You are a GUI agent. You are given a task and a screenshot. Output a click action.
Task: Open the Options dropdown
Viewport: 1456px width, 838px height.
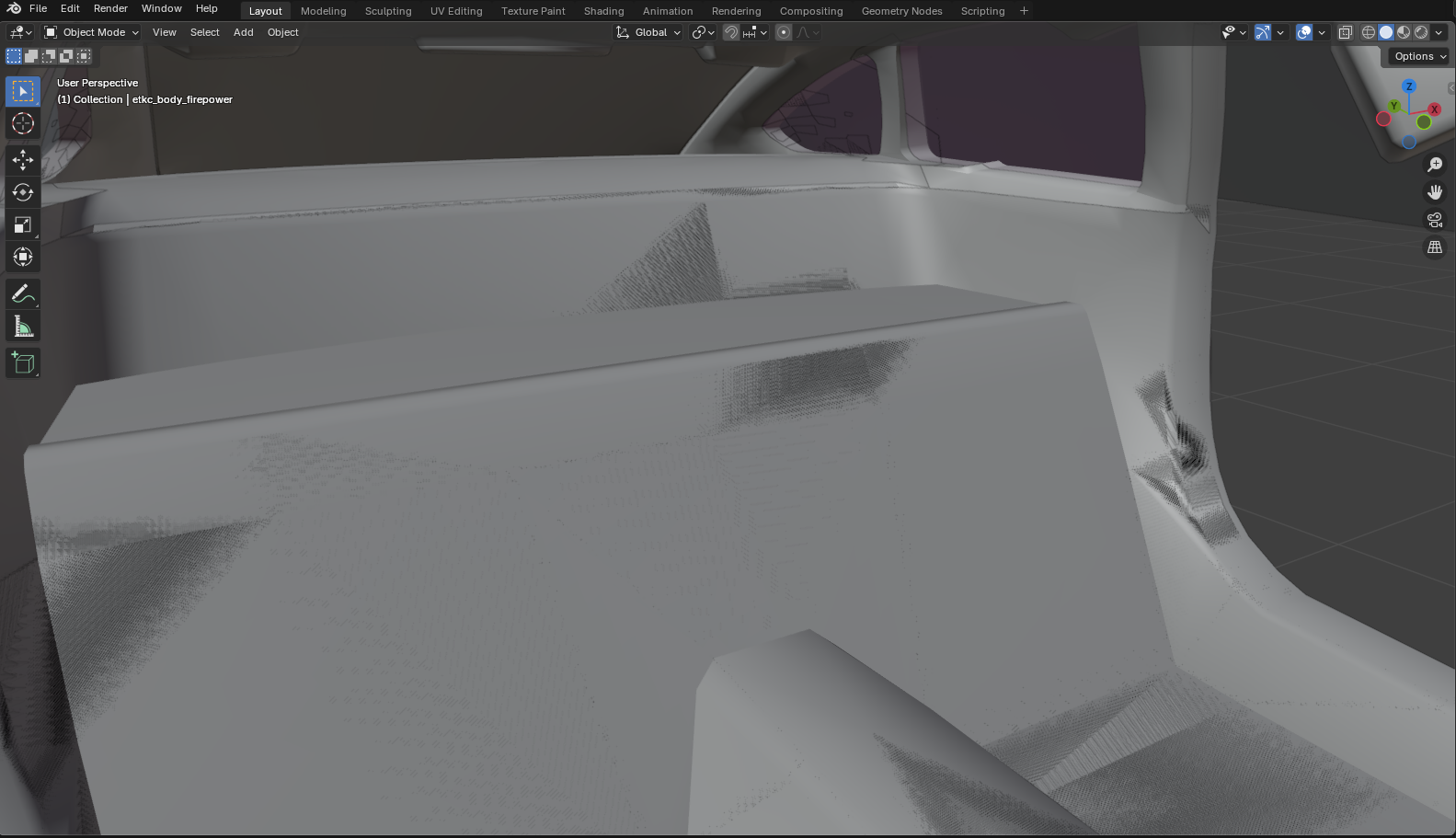point(1419,56)
